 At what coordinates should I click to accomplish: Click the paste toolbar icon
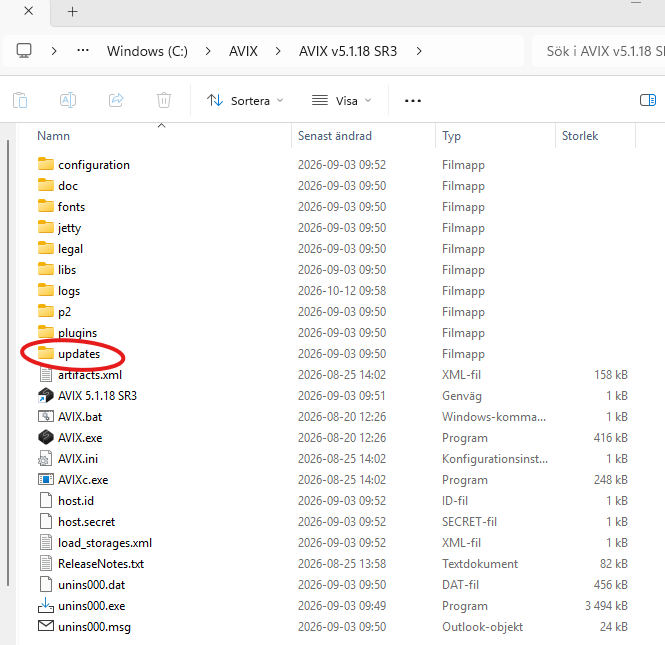pos(20,101)
